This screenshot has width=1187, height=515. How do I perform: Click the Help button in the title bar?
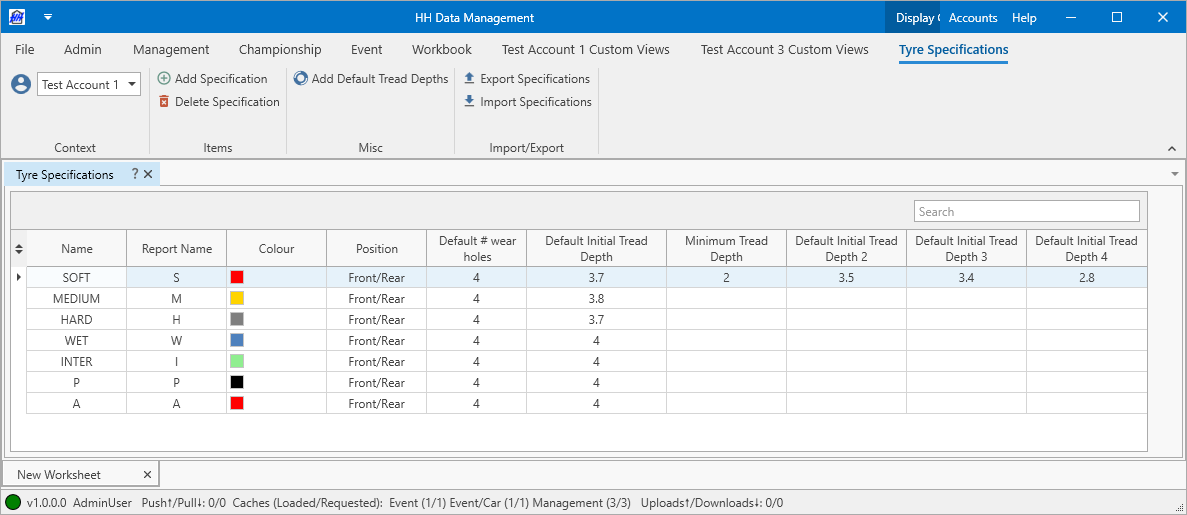click(1024, 18)
